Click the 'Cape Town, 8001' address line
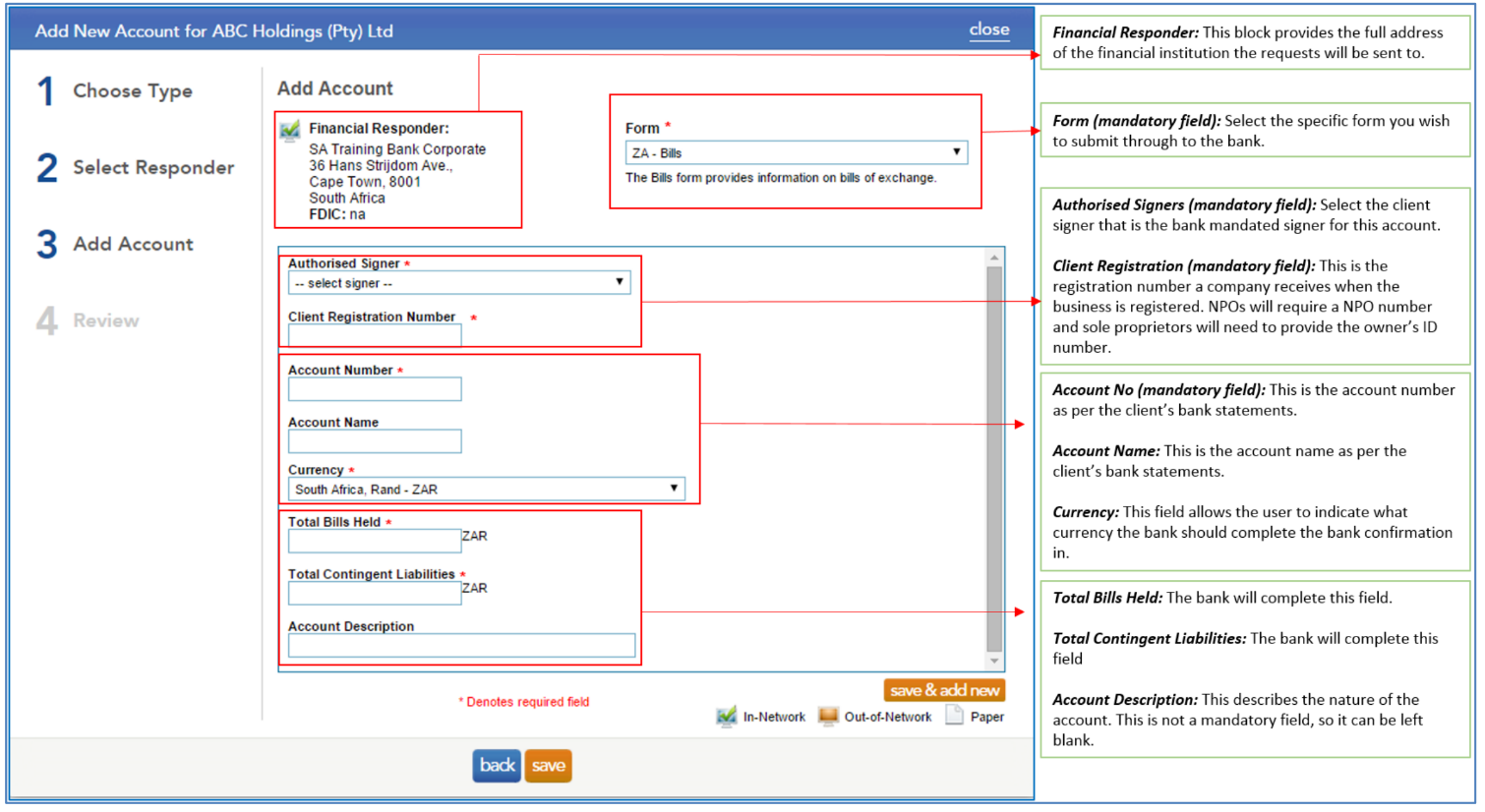Image resolution: width=1485 pixels, height=812 pixels. pyautogui.click(x=365, y=182)
